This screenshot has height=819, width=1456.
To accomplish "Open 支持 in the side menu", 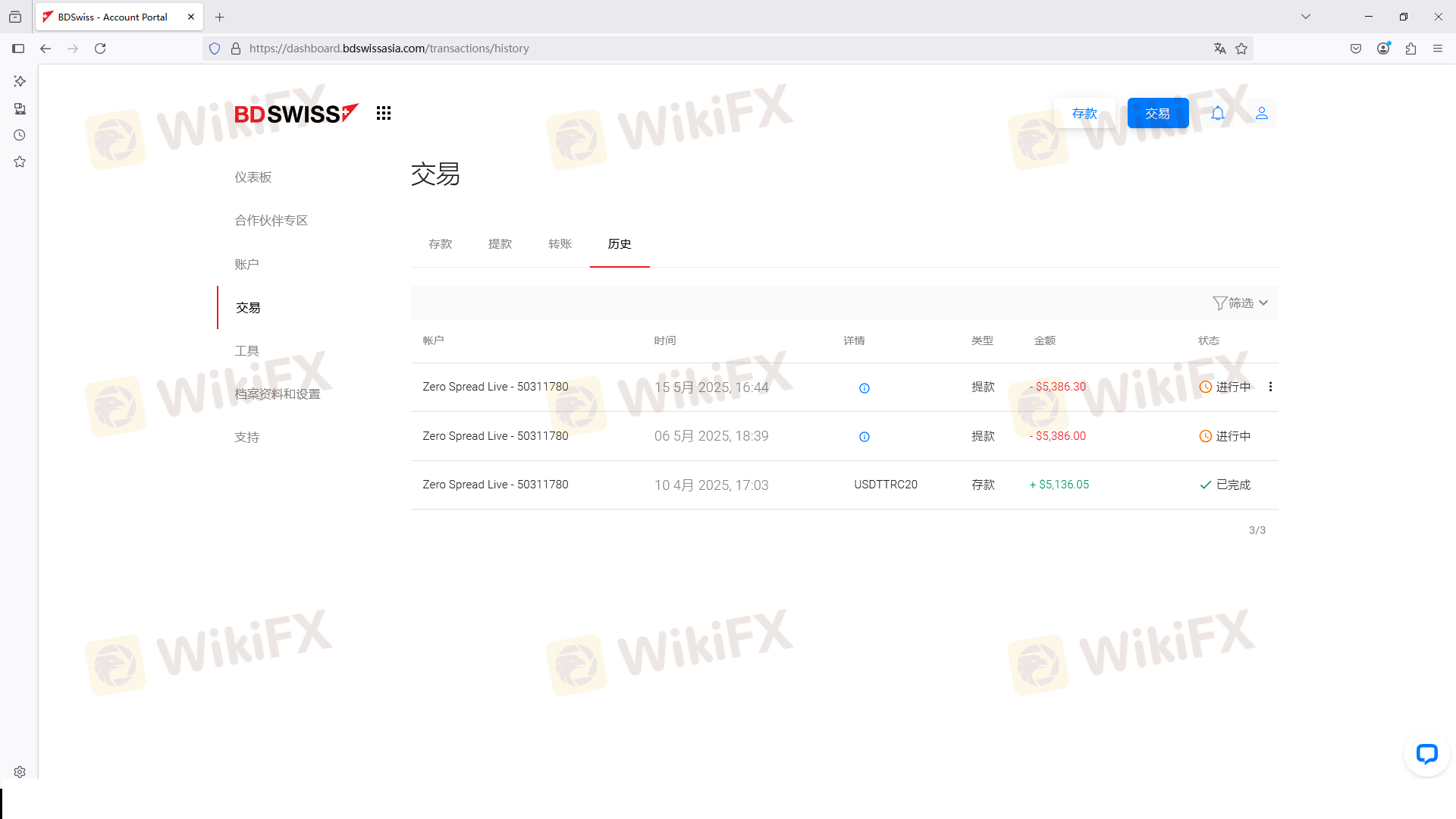I will [247, 438].
